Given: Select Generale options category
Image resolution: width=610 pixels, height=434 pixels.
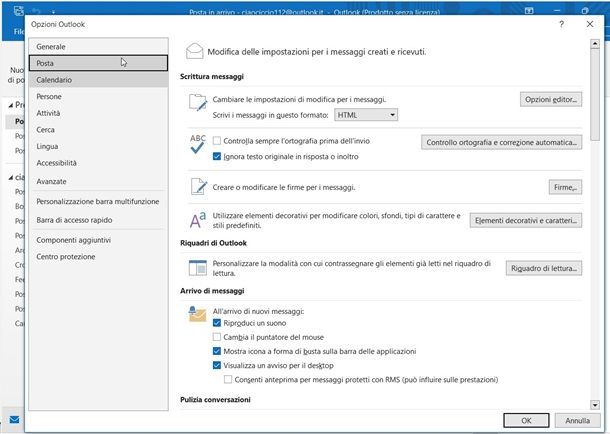Looking at the screenshot, I should 98,46.
